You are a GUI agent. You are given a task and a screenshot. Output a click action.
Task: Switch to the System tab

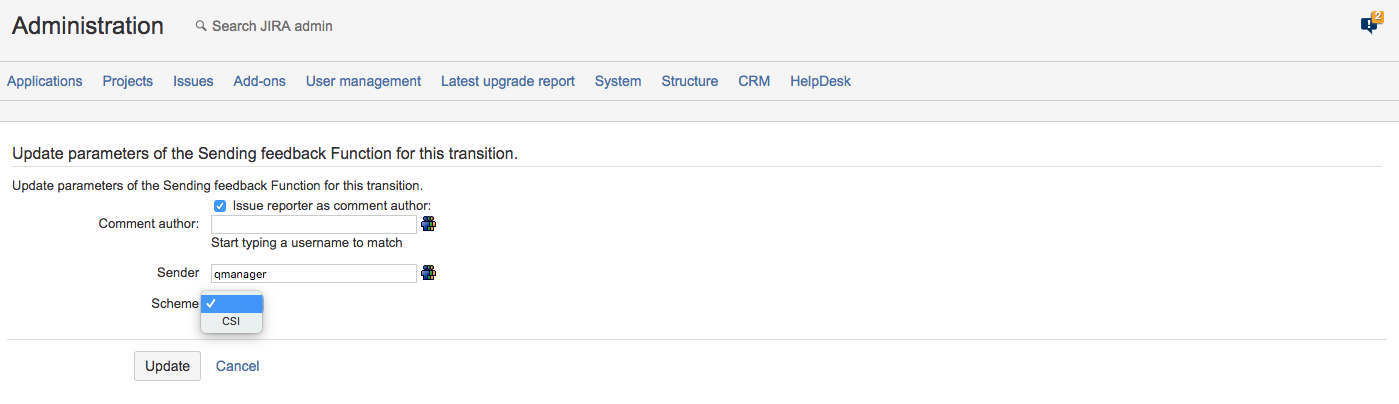(x=618, y=81)
